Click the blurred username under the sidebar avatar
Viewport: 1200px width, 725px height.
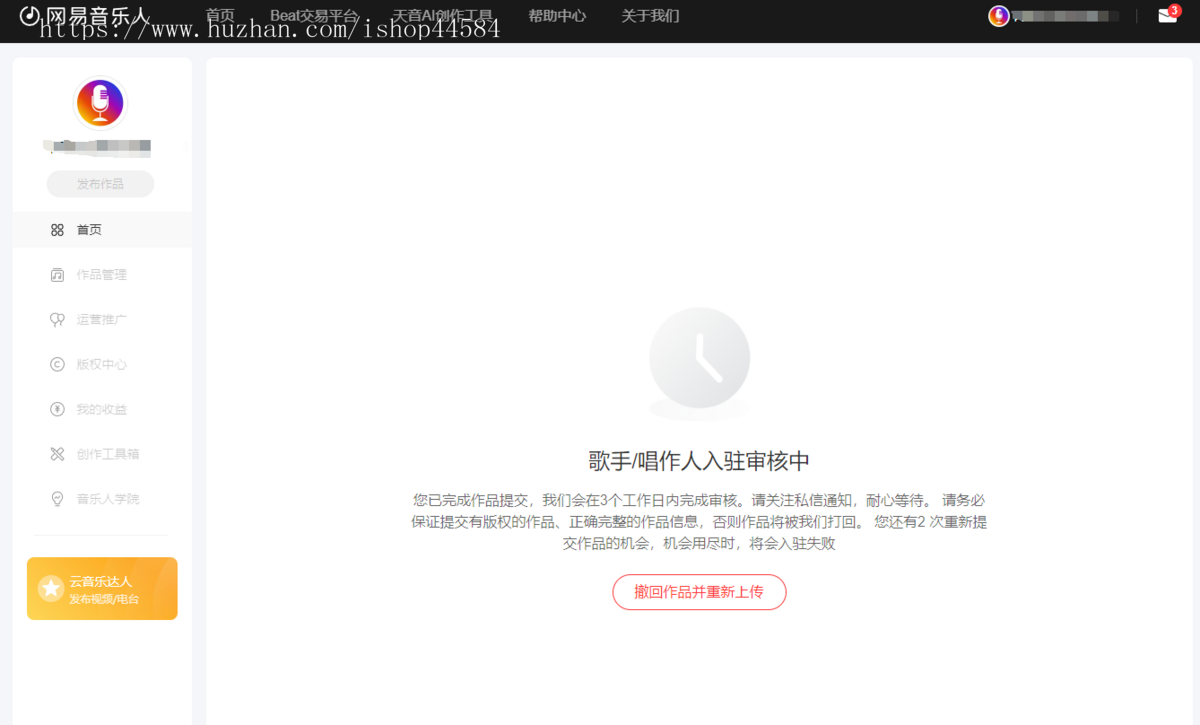(x=100, y=147)
